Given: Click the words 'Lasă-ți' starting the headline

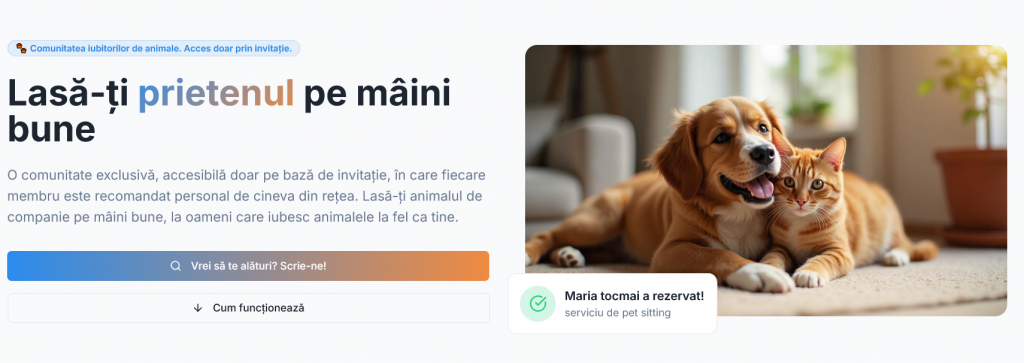Looking at the screenshot, I should 67,94.
